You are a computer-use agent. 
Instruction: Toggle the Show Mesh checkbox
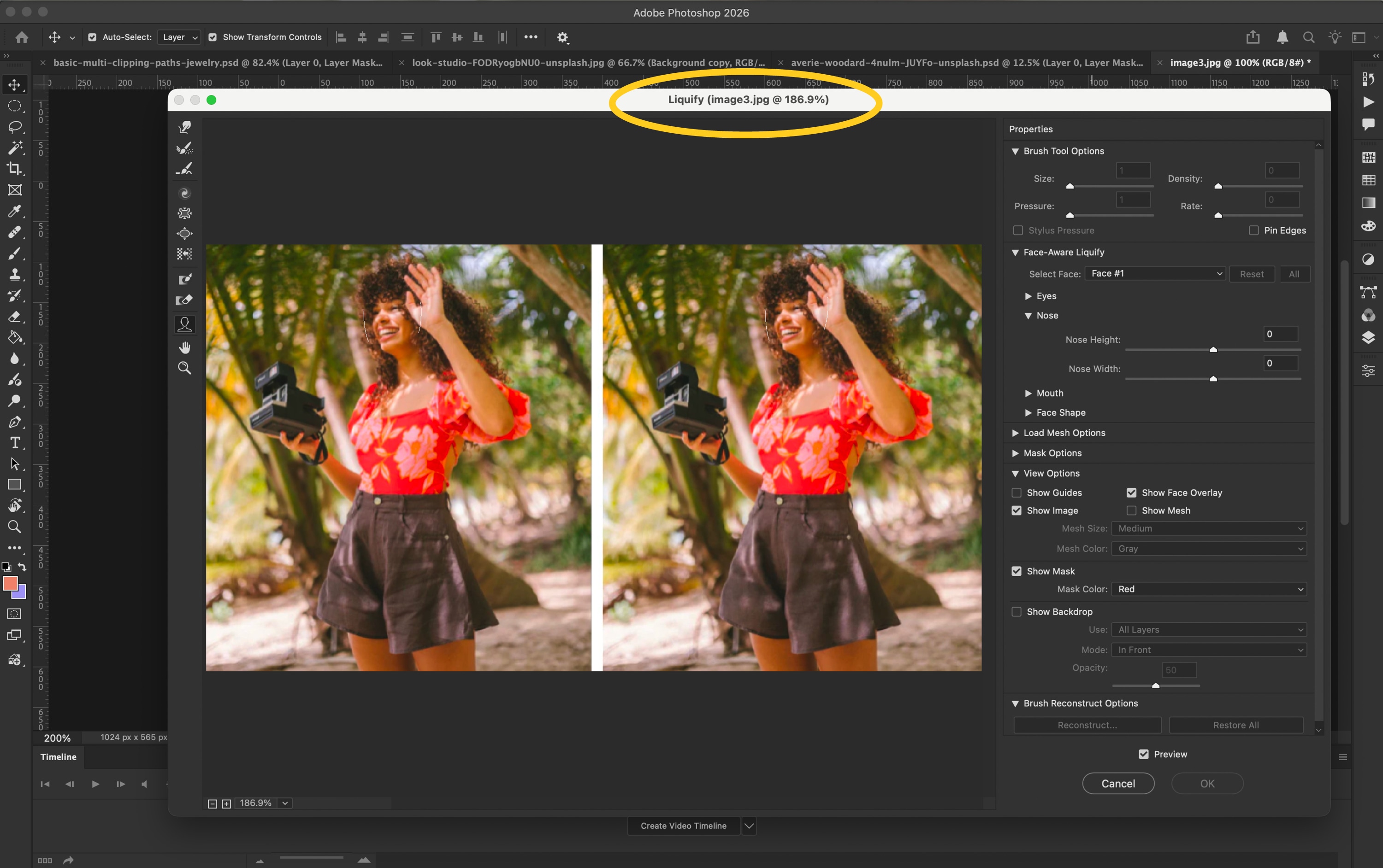click(1131, 510)
